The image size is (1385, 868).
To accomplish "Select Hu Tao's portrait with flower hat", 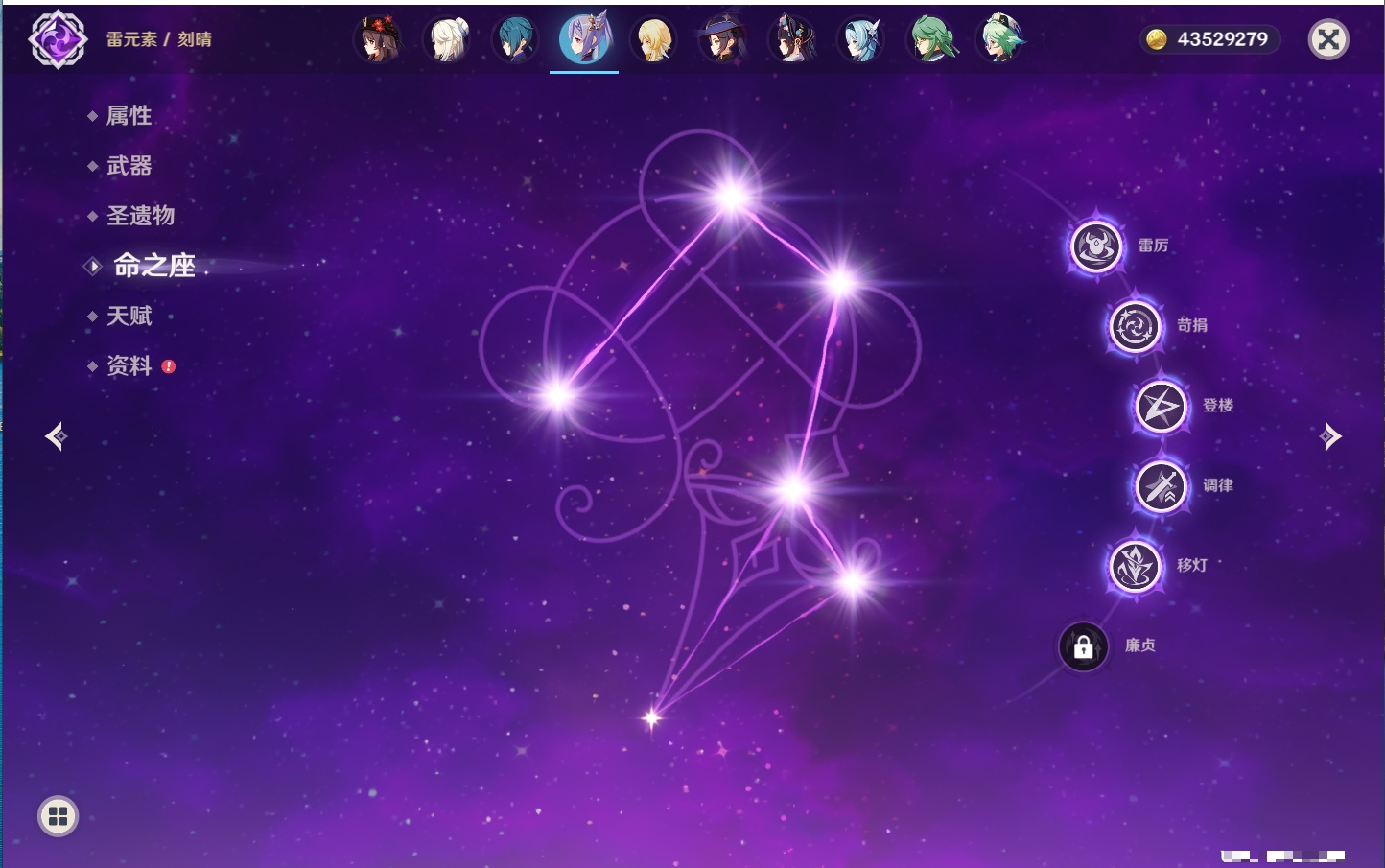I will [377, 40].
